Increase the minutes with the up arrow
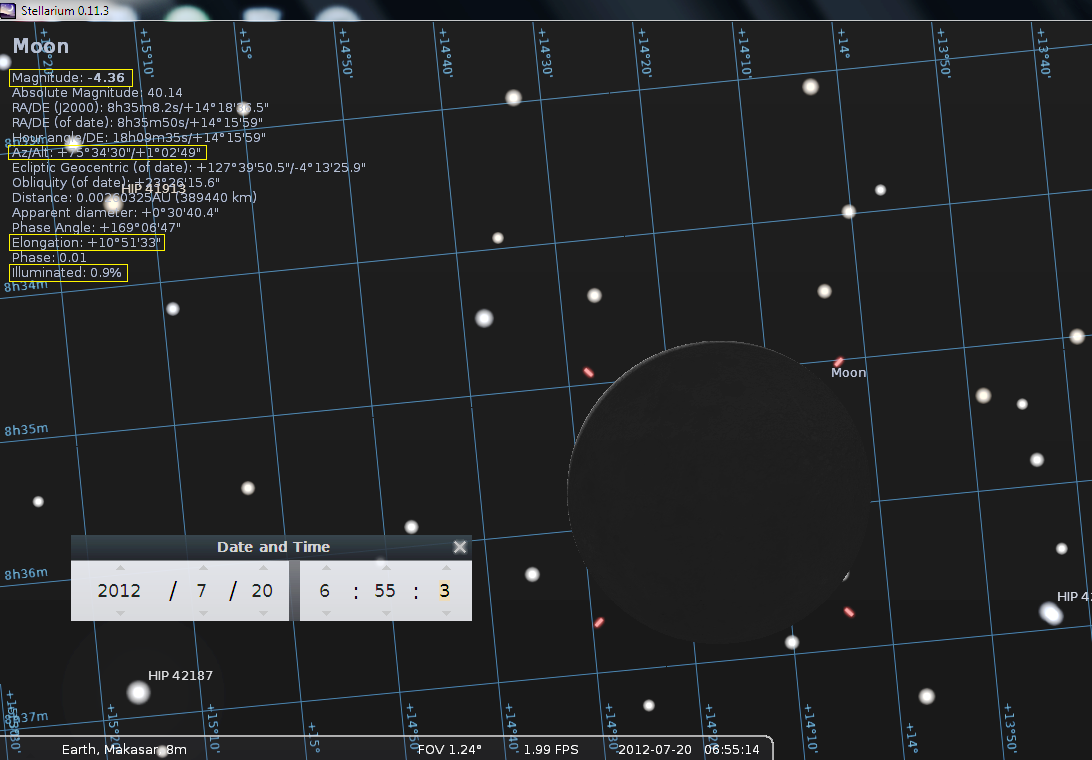Image resolution: width=1092 pixels, height=760 pixels. 386,568
